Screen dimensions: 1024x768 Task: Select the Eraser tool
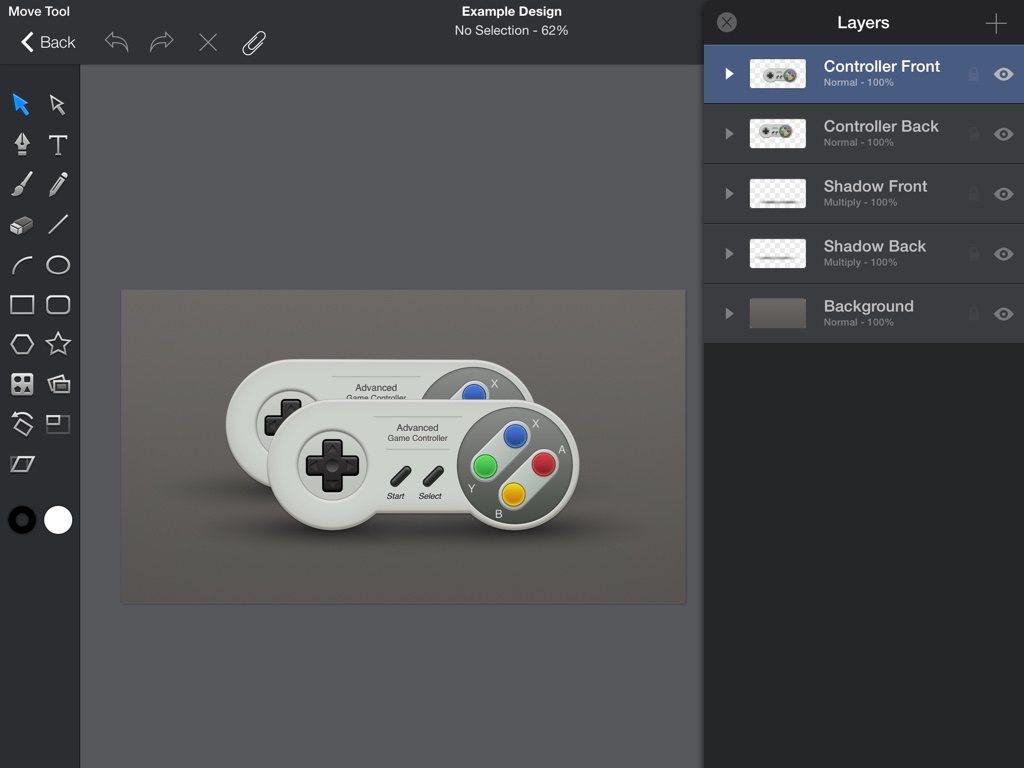pos(22,225)
